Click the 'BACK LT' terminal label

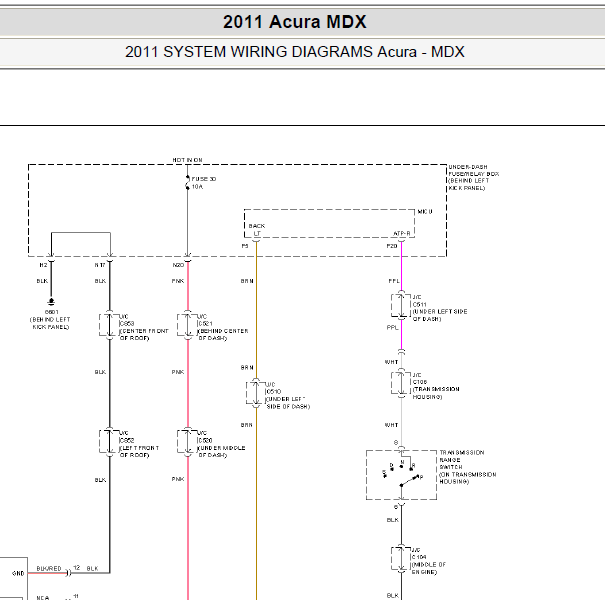pyautogui.click(x=257, y=230)
